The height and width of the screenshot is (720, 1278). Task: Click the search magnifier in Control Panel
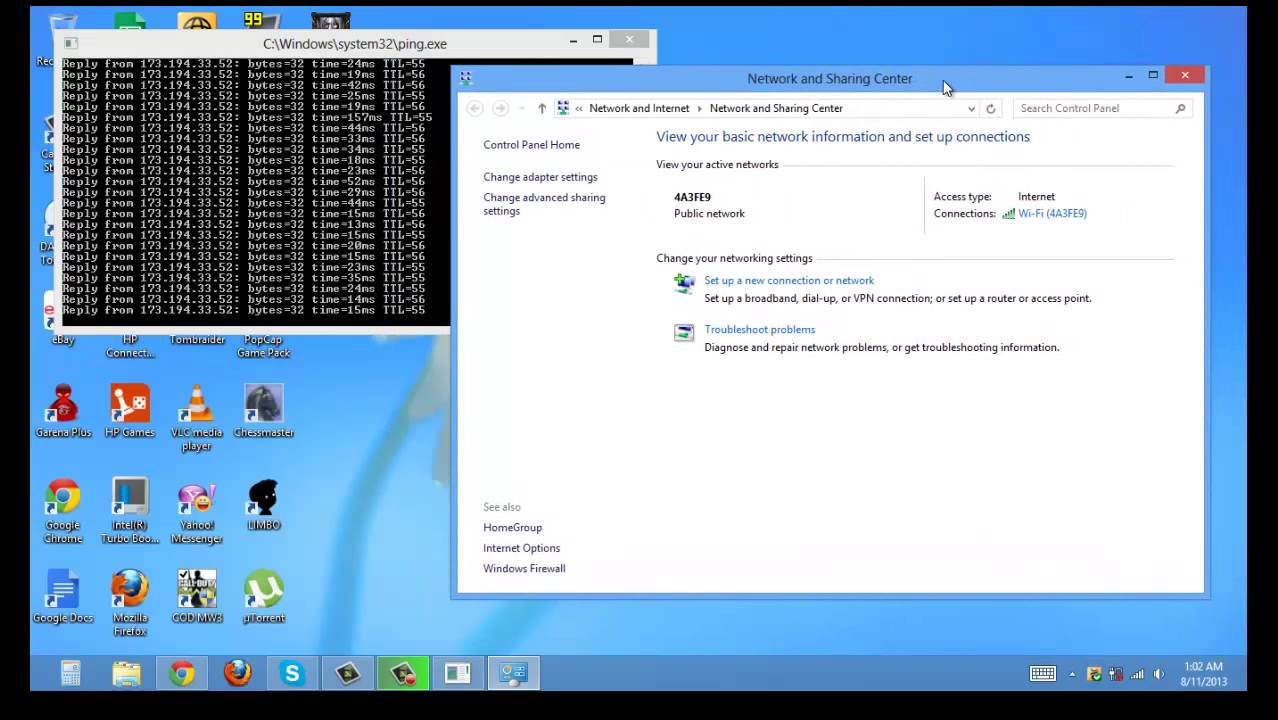(x=1180, y=108)
